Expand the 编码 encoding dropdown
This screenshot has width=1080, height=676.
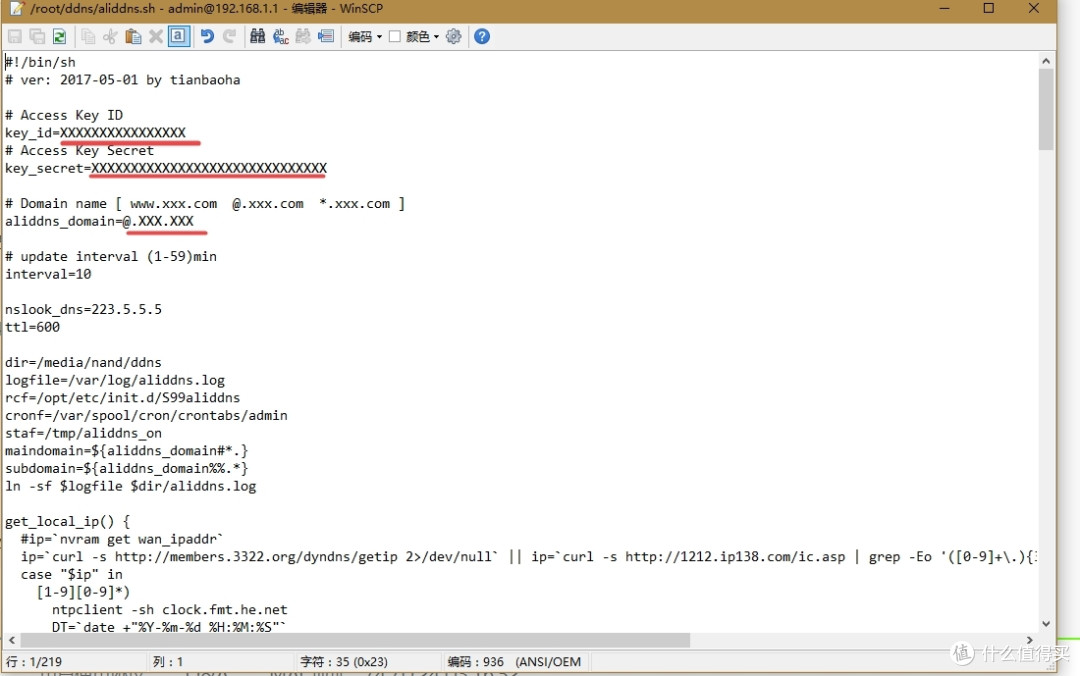pos(365,37)
